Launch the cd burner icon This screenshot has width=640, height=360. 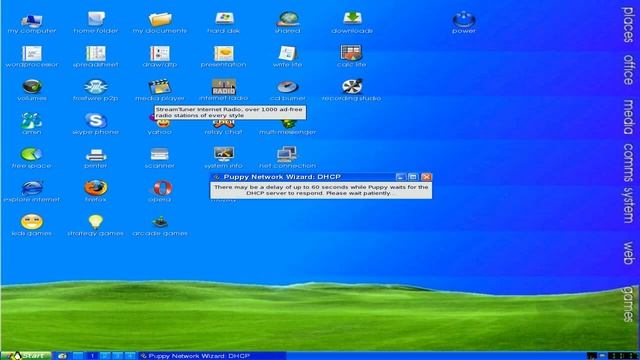coord(288,87)
